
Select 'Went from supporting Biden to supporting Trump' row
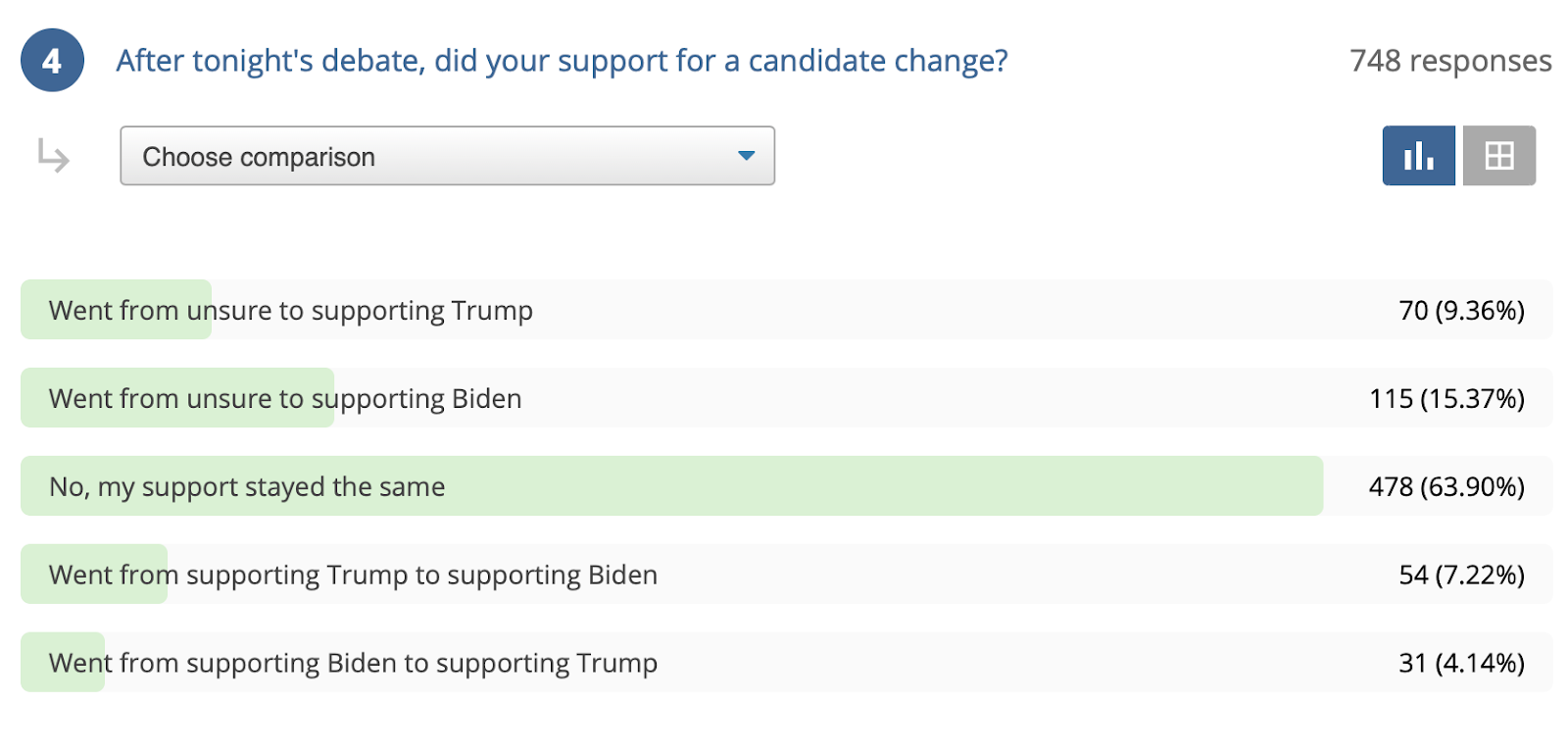coord(786,663)
